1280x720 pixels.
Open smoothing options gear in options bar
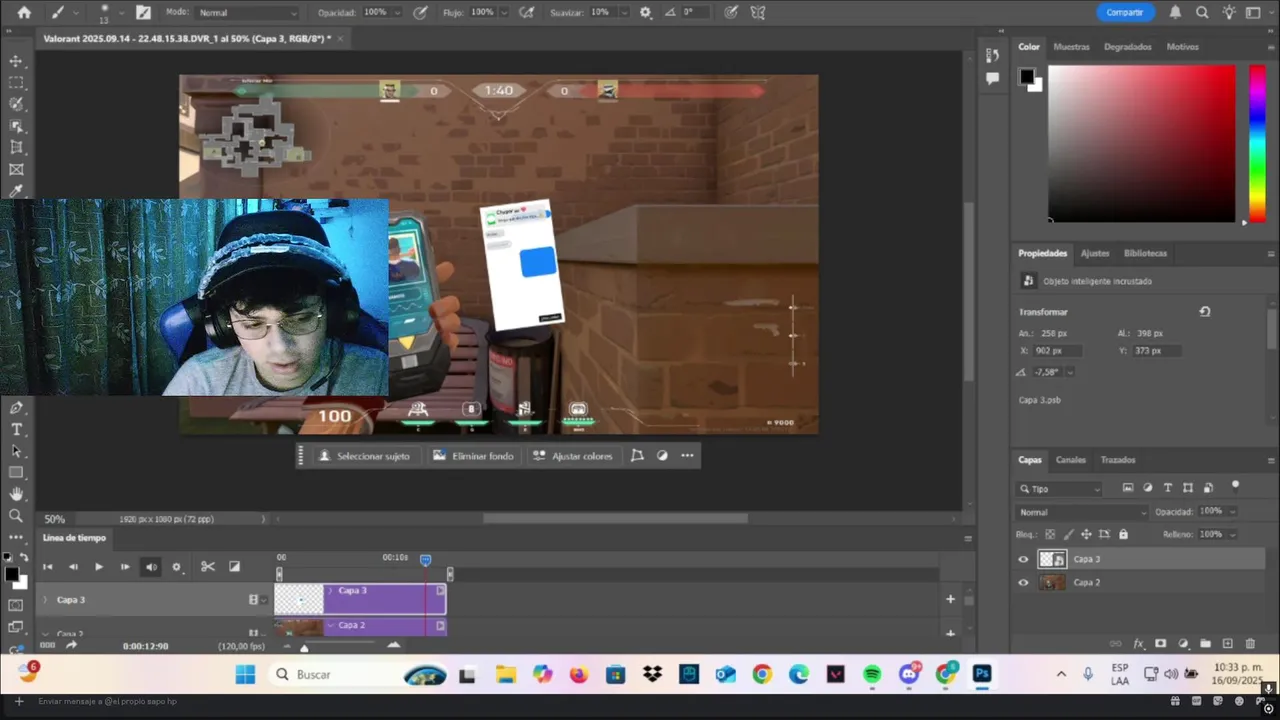pyautogui.click(x=645, y=12)
